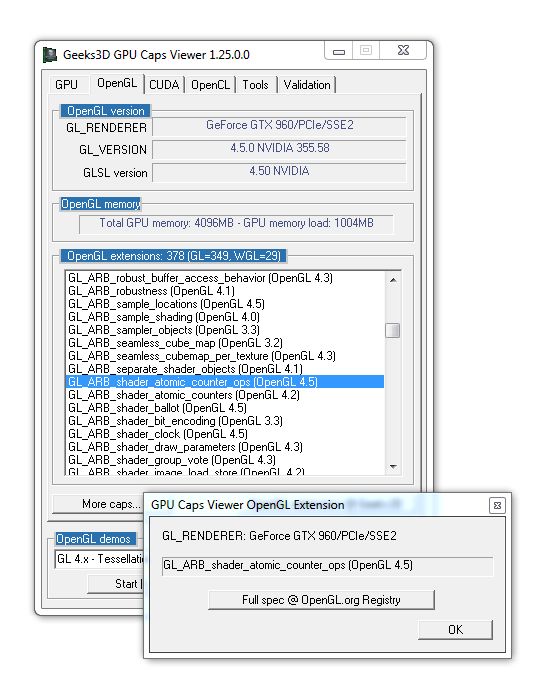Click the Total GPU memory field
537x691 pixels.
pos(236,223)
